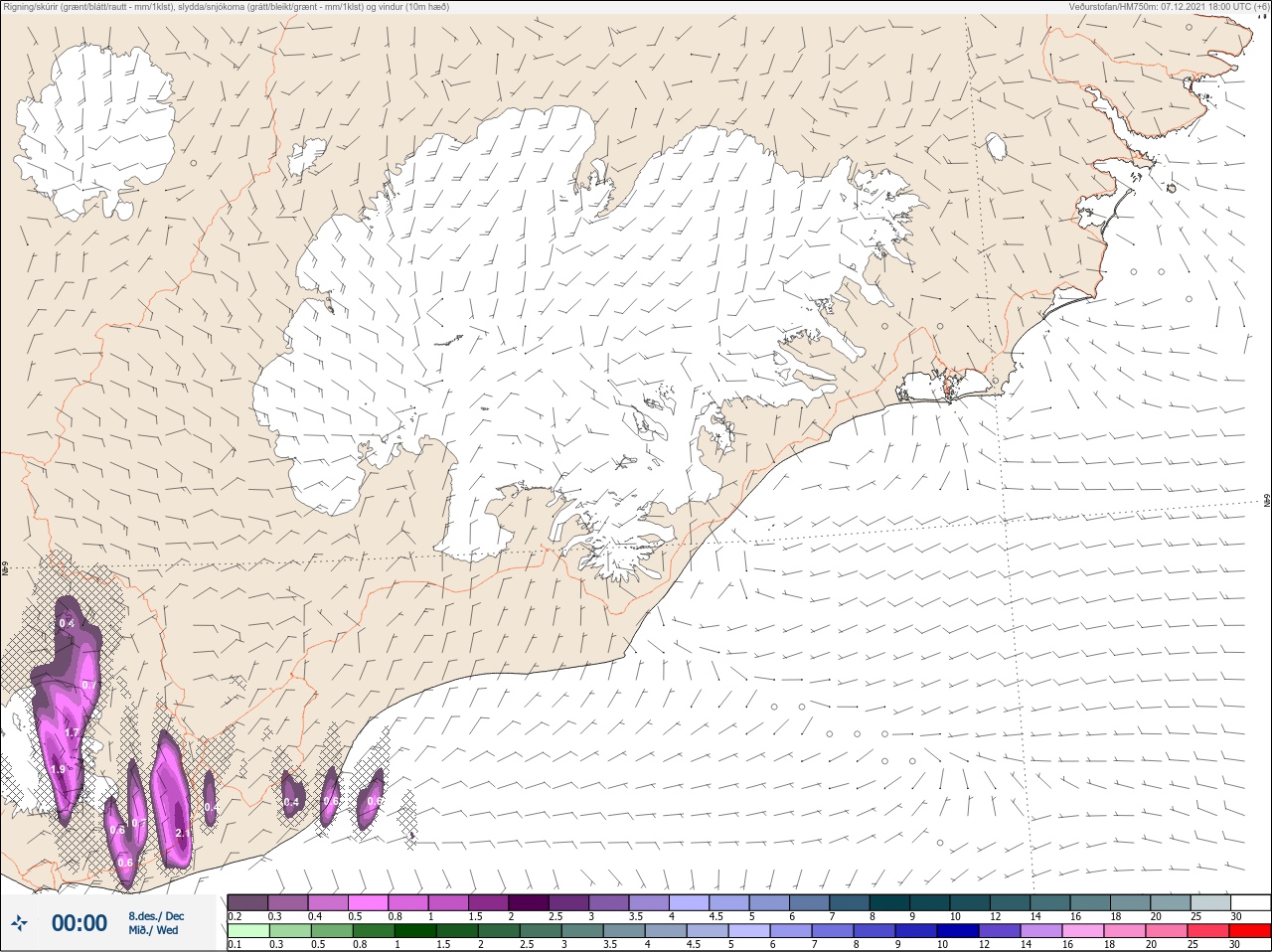
Task: Click the '8.des./ Dec' date label
Action: click(156, 916)
